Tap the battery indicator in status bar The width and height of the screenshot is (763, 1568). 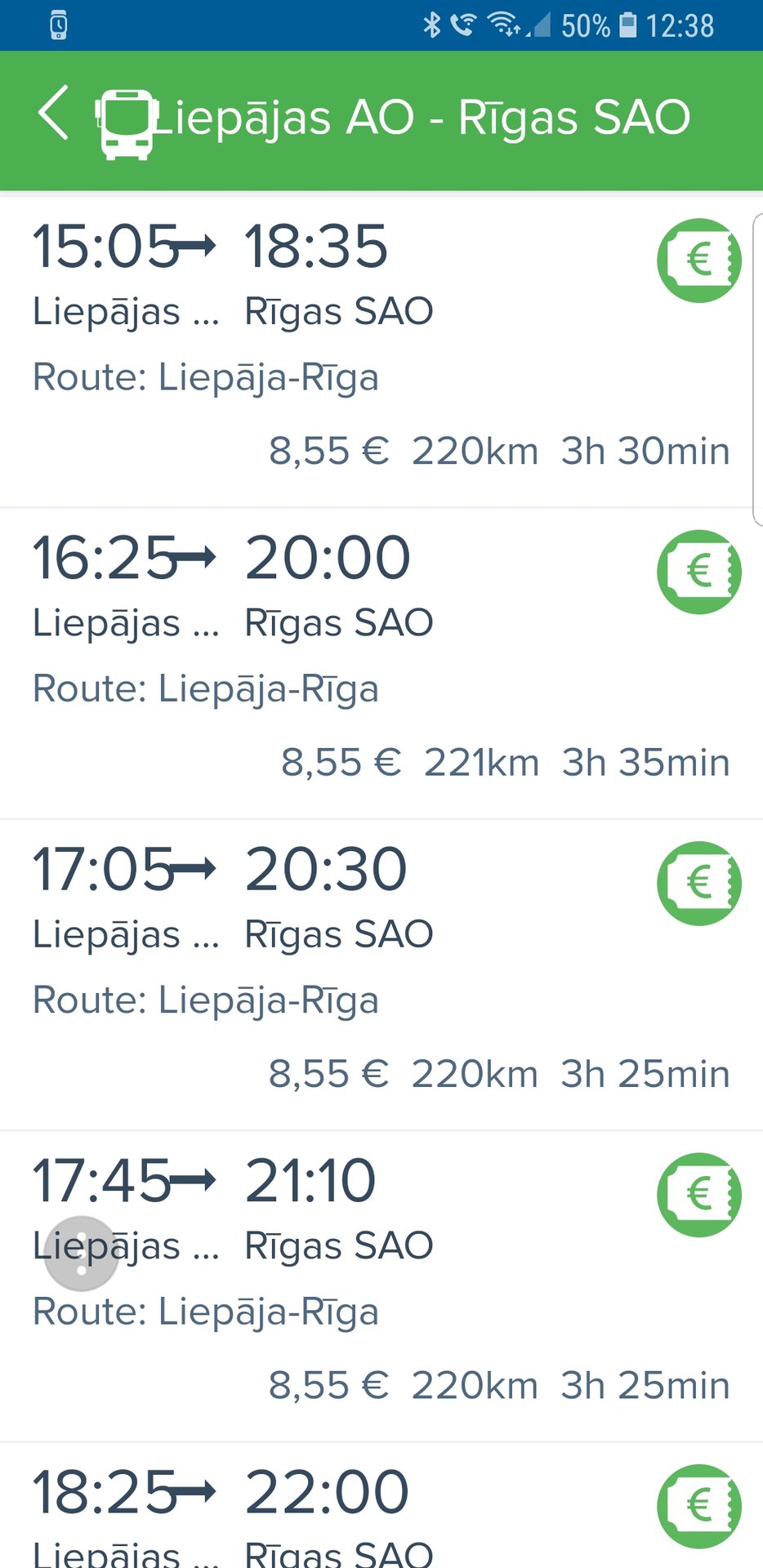coord(627,25)
